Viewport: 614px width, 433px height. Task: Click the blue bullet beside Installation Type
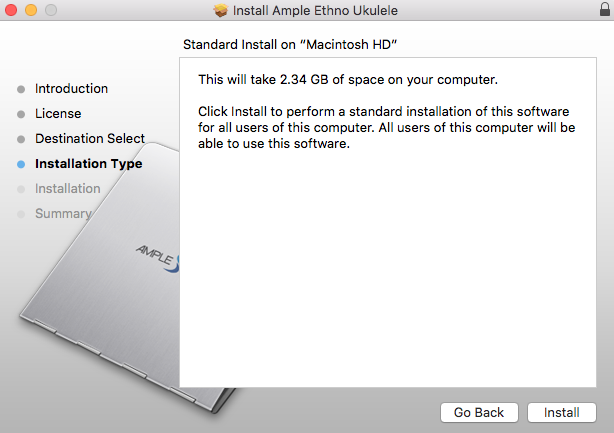pyautogui.click(x=22, y=164)
